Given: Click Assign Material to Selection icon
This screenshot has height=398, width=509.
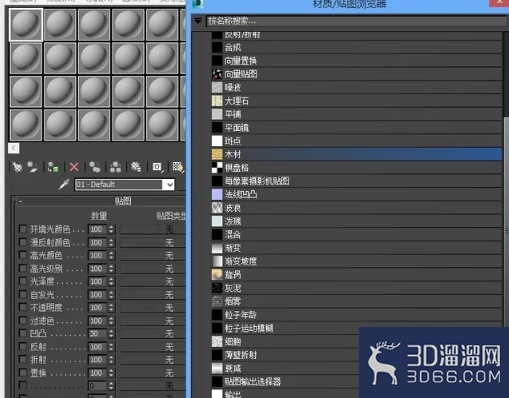Looking at the screenshot, I should click(x=53, y=167).
